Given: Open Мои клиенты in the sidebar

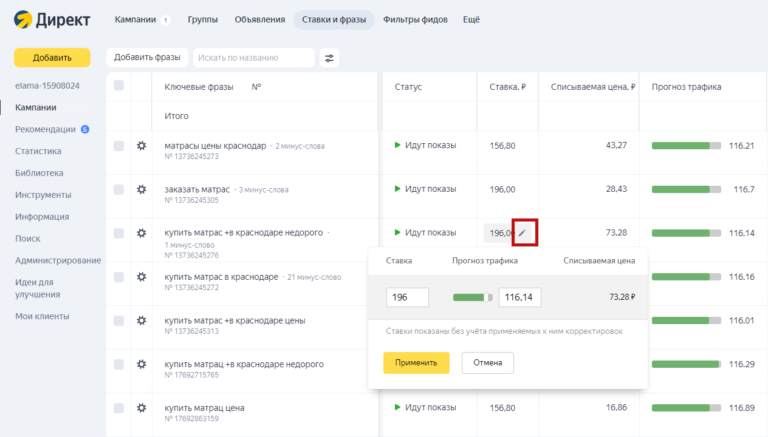Looking at the screenshot, I should tap(42, 316).
